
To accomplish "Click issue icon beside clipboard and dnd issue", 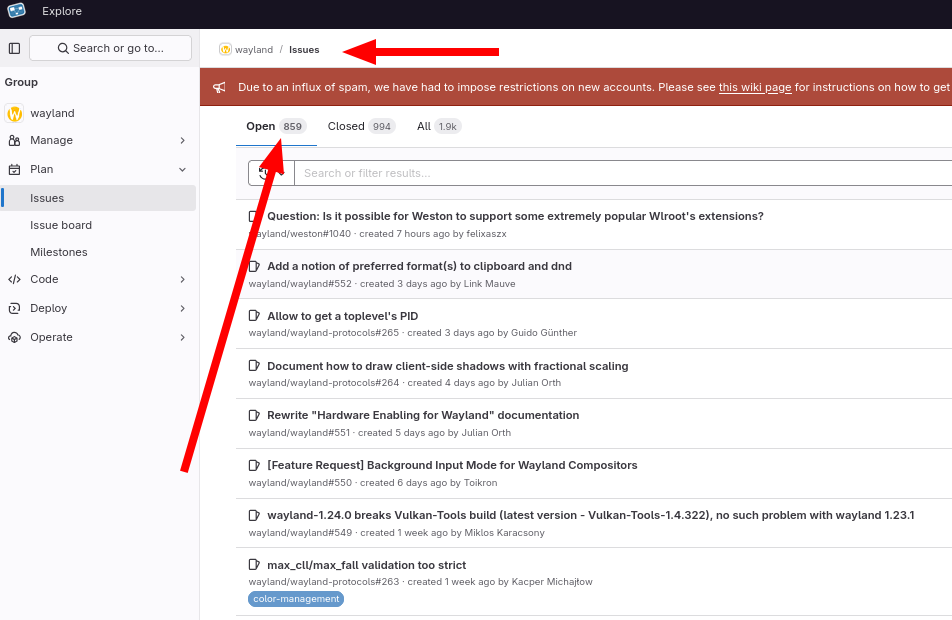I will (x=254, y=266).
